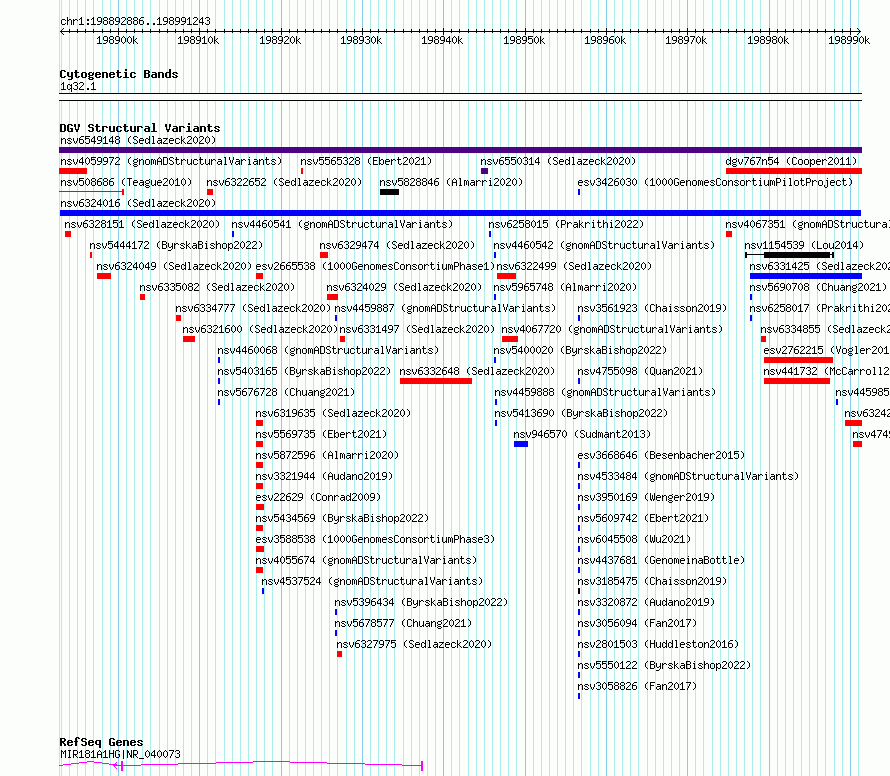This screenshot has height=776, width=890.
Task: Click nsv6321600 (Sedlazeck2020) label
Action: point(260,329)
